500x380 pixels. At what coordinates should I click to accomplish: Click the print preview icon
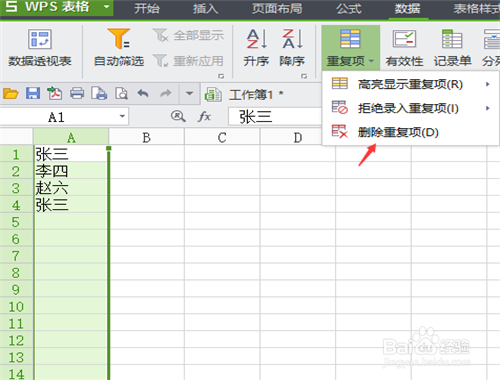click(x=121, y=93)
